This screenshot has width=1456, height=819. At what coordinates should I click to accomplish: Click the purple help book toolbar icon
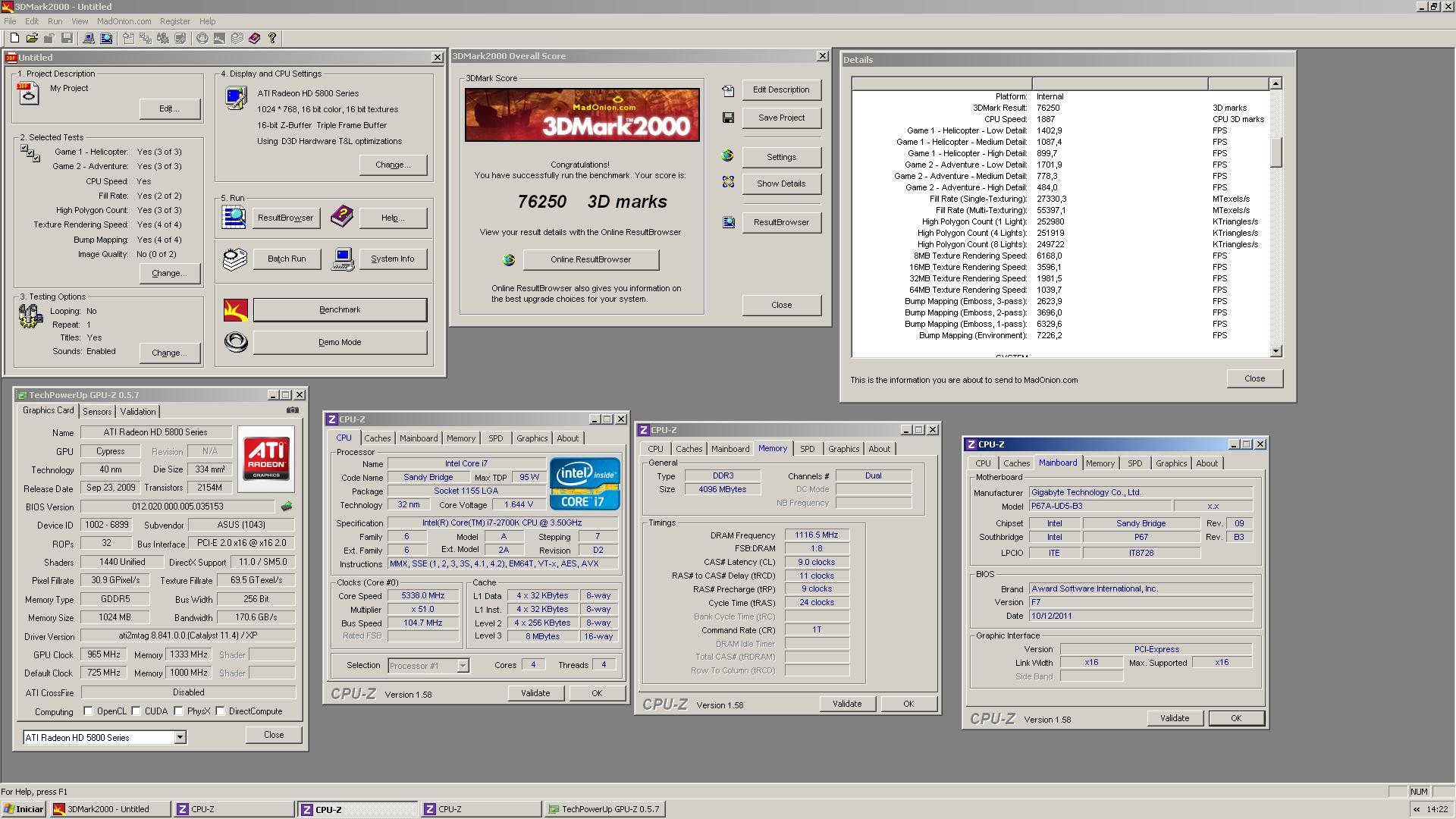point(254,38)
